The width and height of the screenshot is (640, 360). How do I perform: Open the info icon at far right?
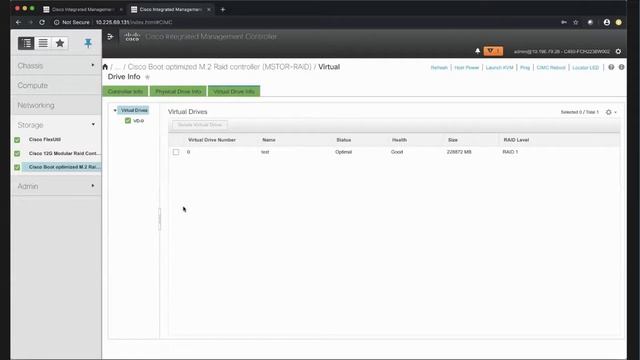pyautogui.click(x=621, y=67)
